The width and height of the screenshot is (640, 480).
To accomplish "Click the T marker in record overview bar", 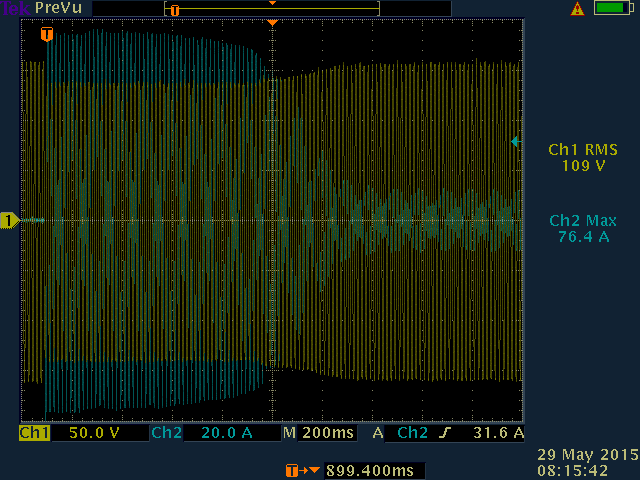I will (x=175, y=10).
